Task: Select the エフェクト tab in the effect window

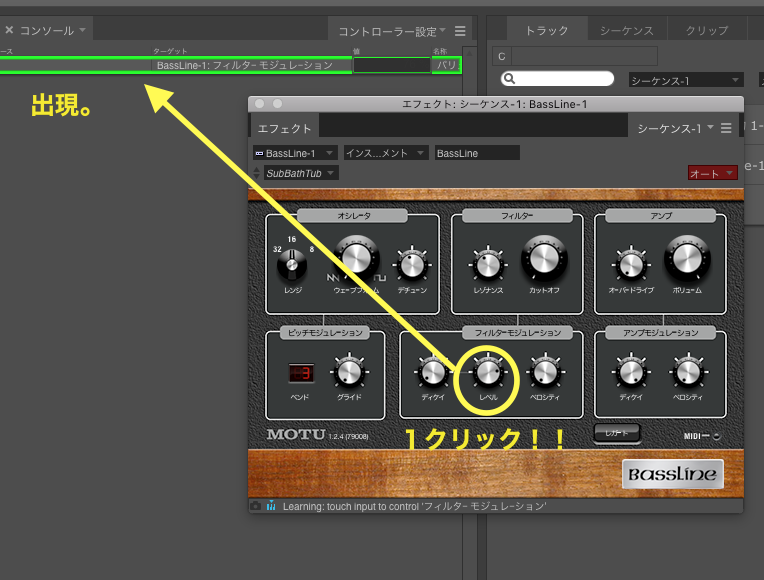Action: 284,129
